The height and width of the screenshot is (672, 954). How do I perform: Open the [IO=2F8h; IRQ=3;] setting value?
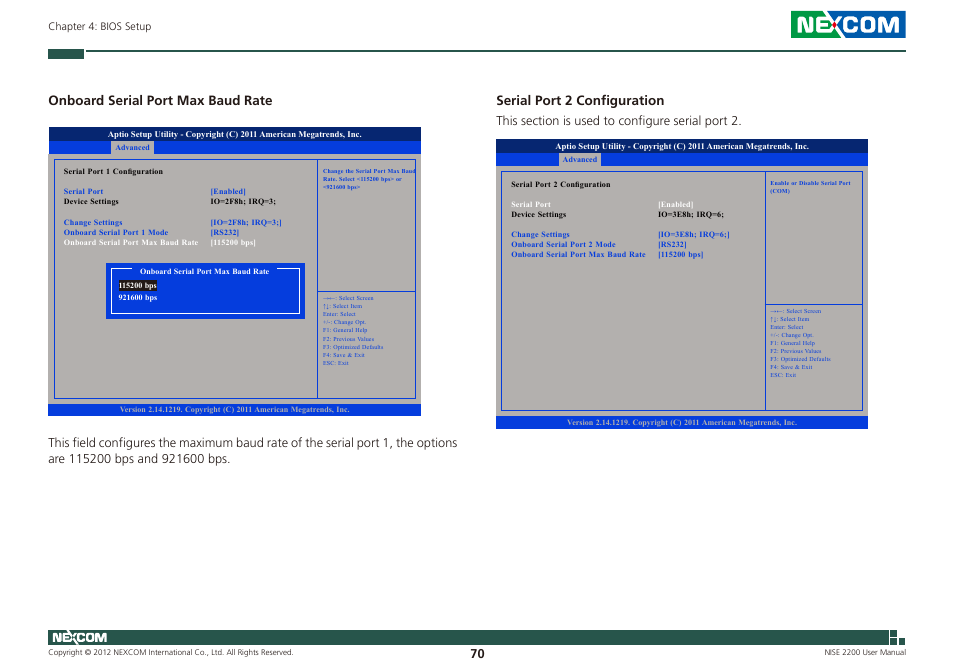tap(246, 222)
